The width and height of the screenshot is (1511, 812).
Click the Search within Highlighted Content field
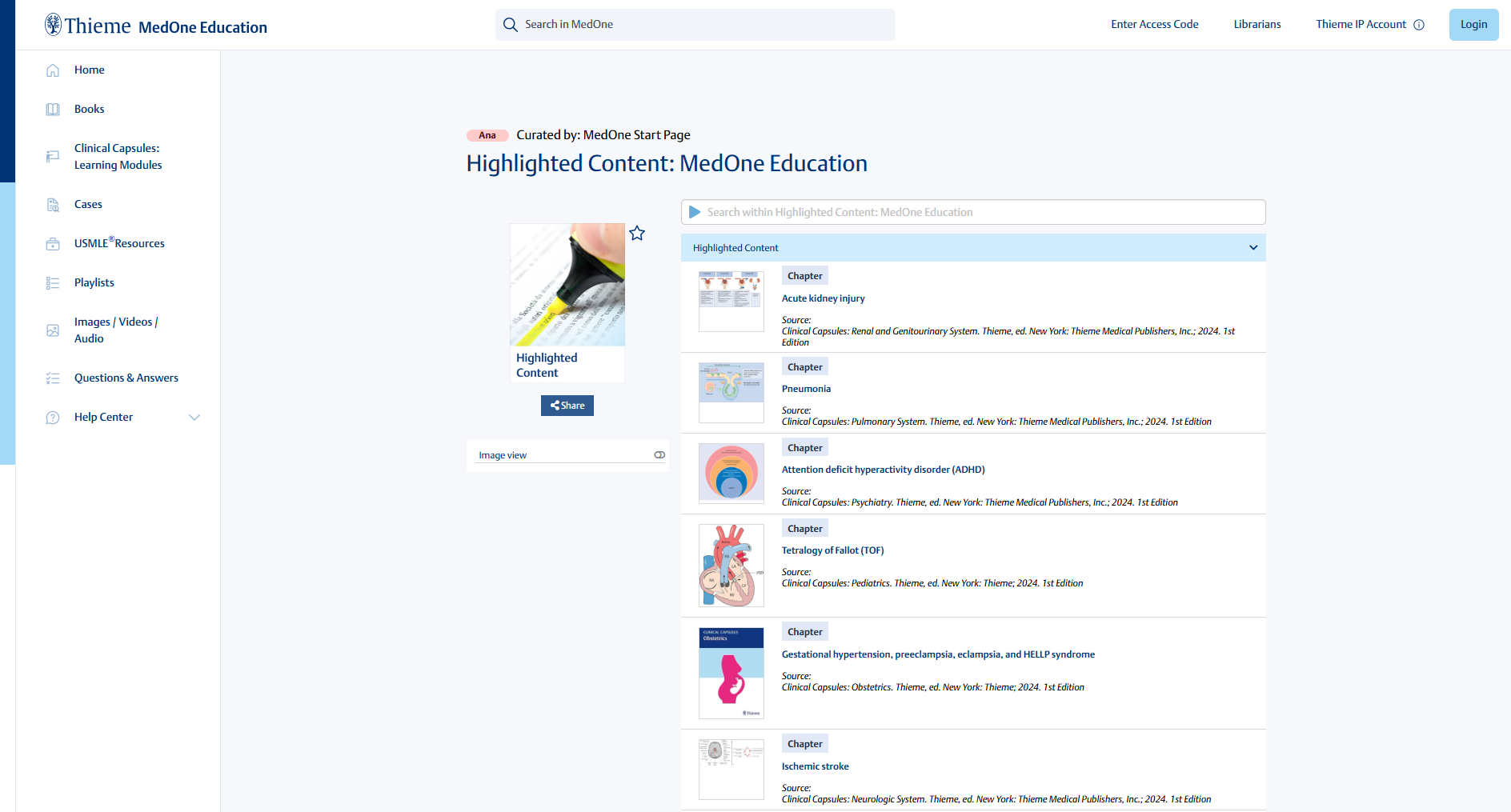click(973, 212)
